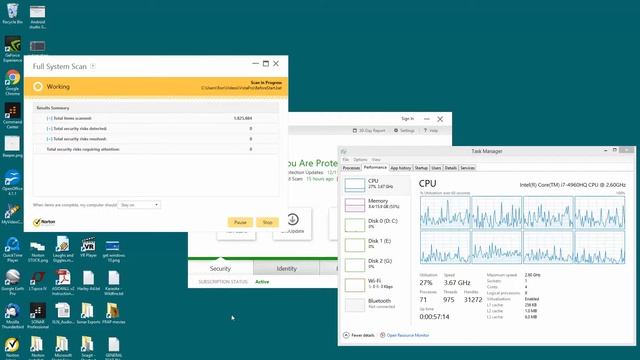Open the yellow Norton checkmark desktop shortcut
The width and height of the screenshot is (640, 360).
point(12,347)
